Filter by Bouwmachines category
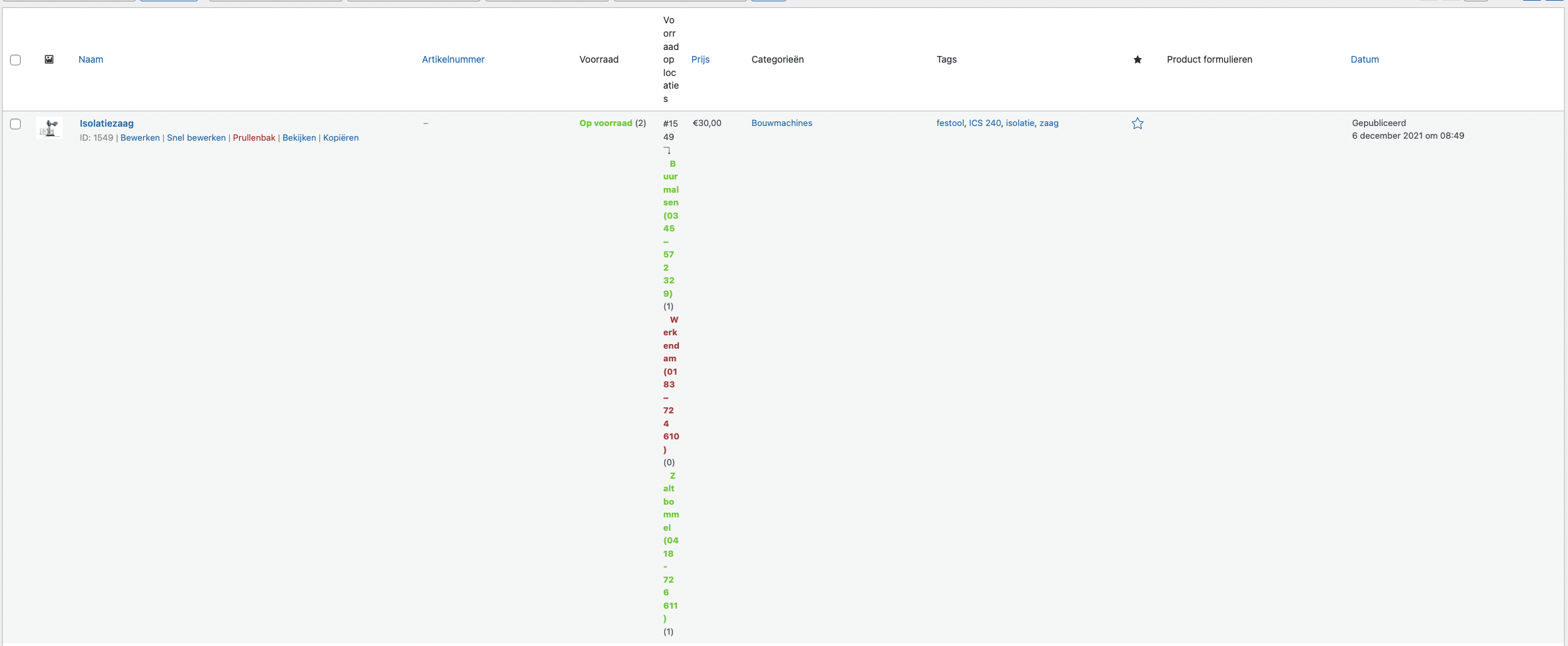Image resolution: width=1568 pixels, height=646 pixels. click(x=782, y=123)
